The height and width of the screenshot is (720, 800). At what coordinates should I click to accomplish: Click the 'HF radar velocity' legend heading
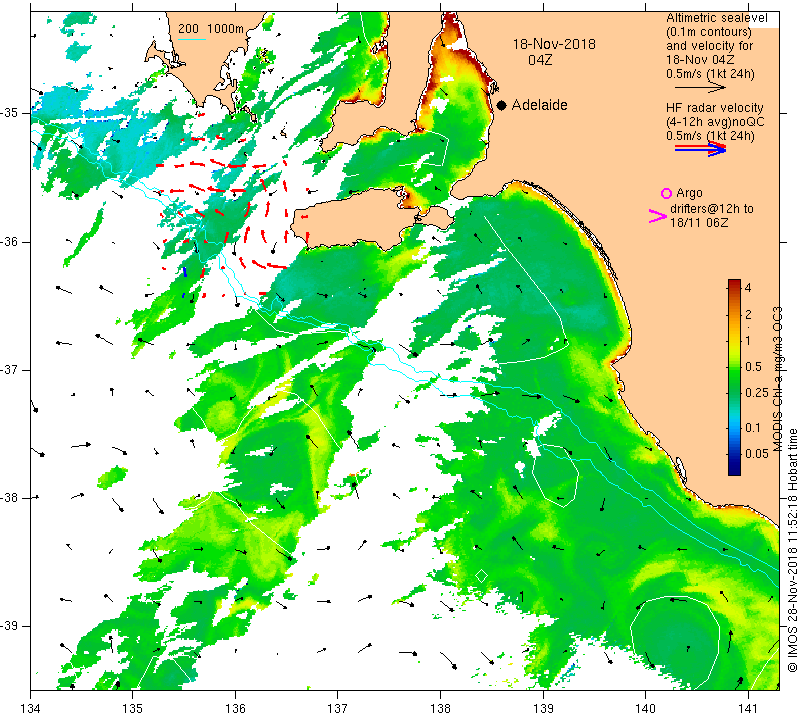click(715, 108)
